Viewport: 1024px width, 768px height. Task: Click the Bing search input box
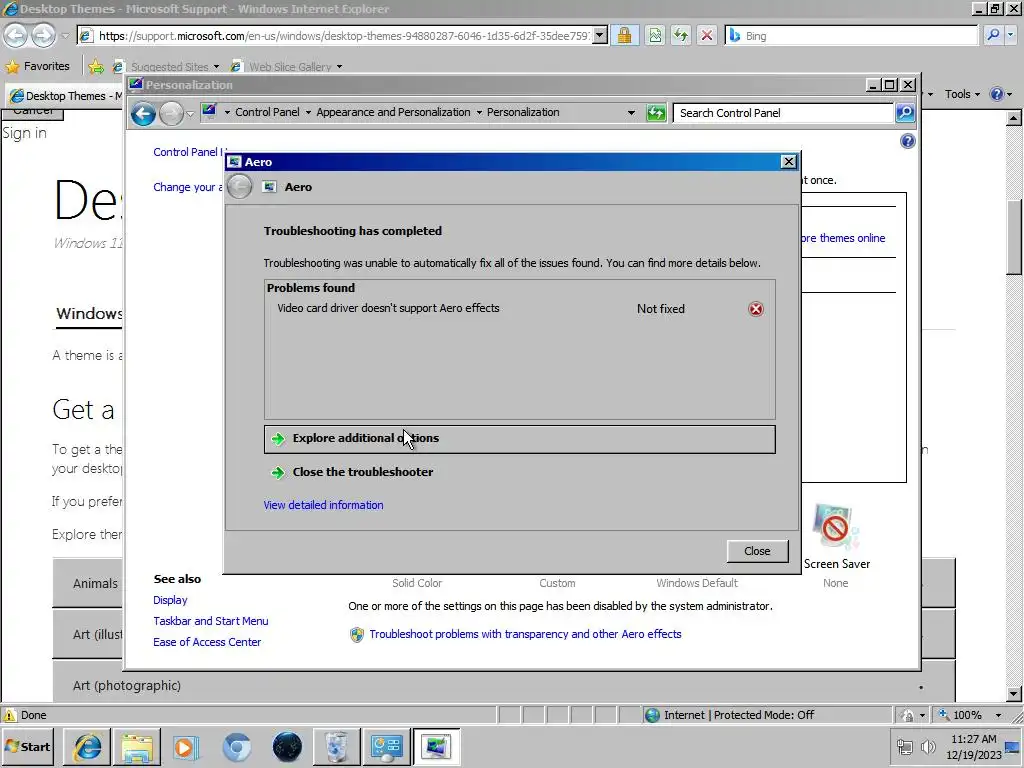coord(852,36)
